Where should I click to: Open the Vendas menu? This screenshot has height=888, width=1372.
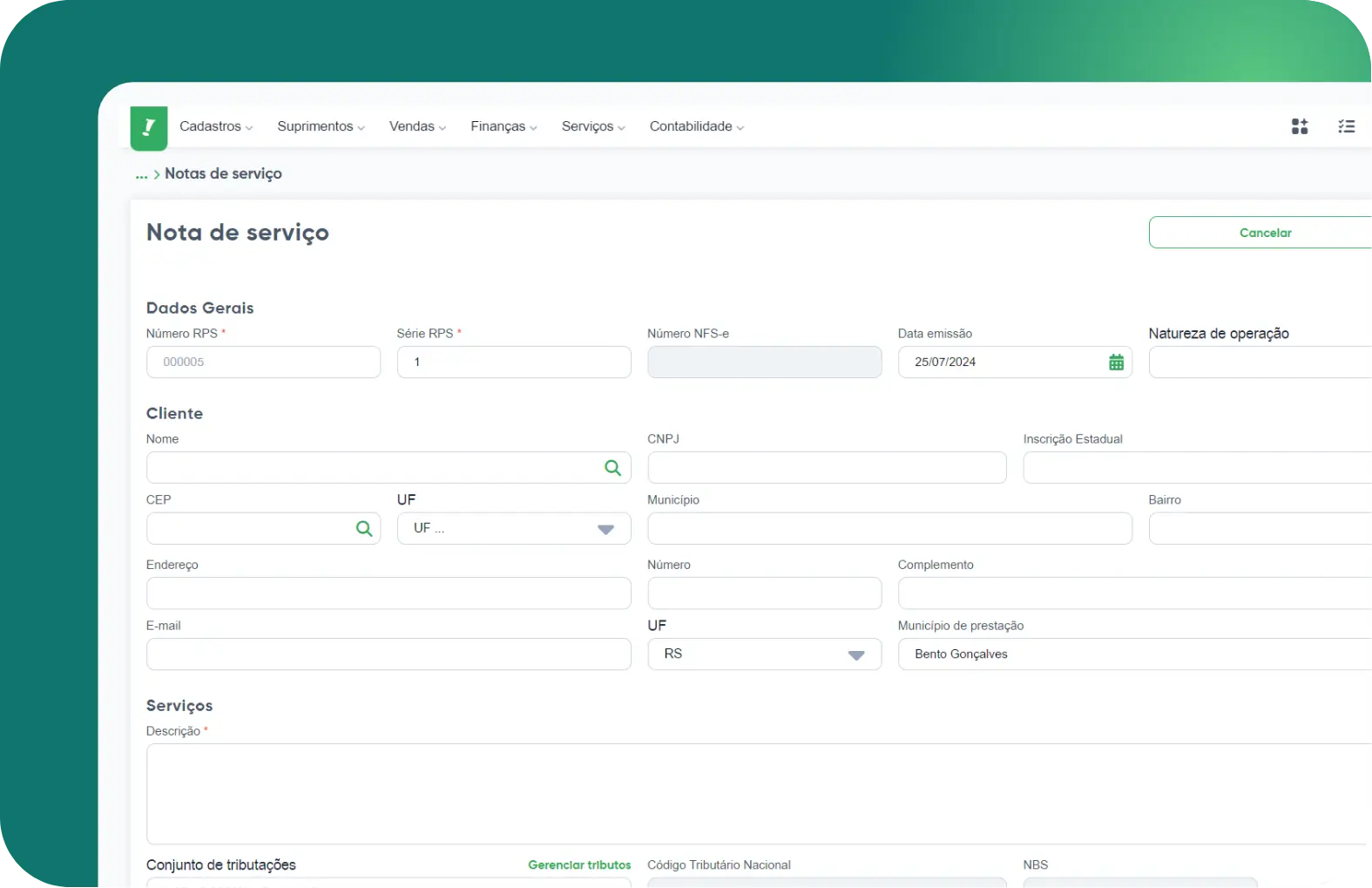point(418,126)
